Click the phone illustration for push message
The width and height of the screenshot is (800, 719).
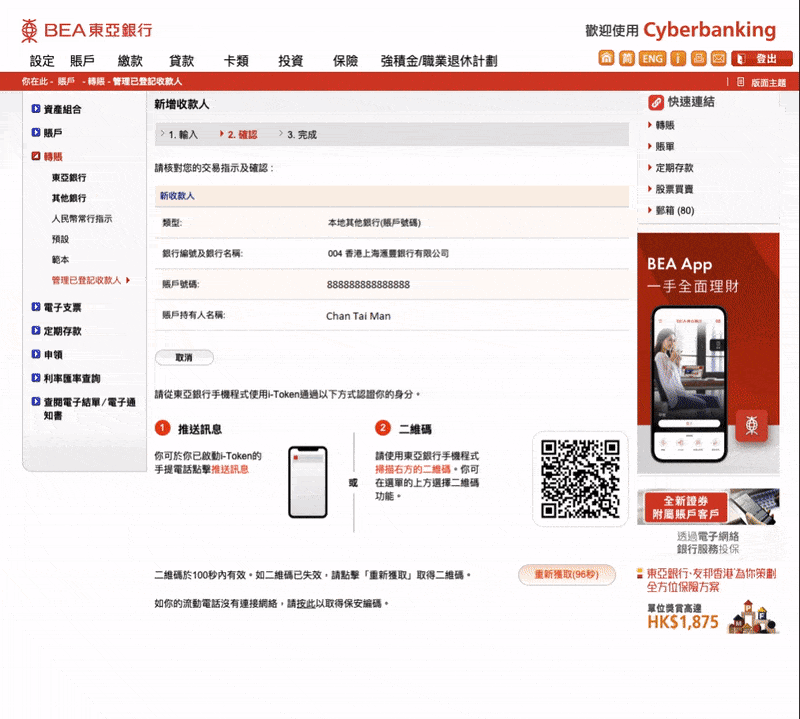click(x=308, y=482)
